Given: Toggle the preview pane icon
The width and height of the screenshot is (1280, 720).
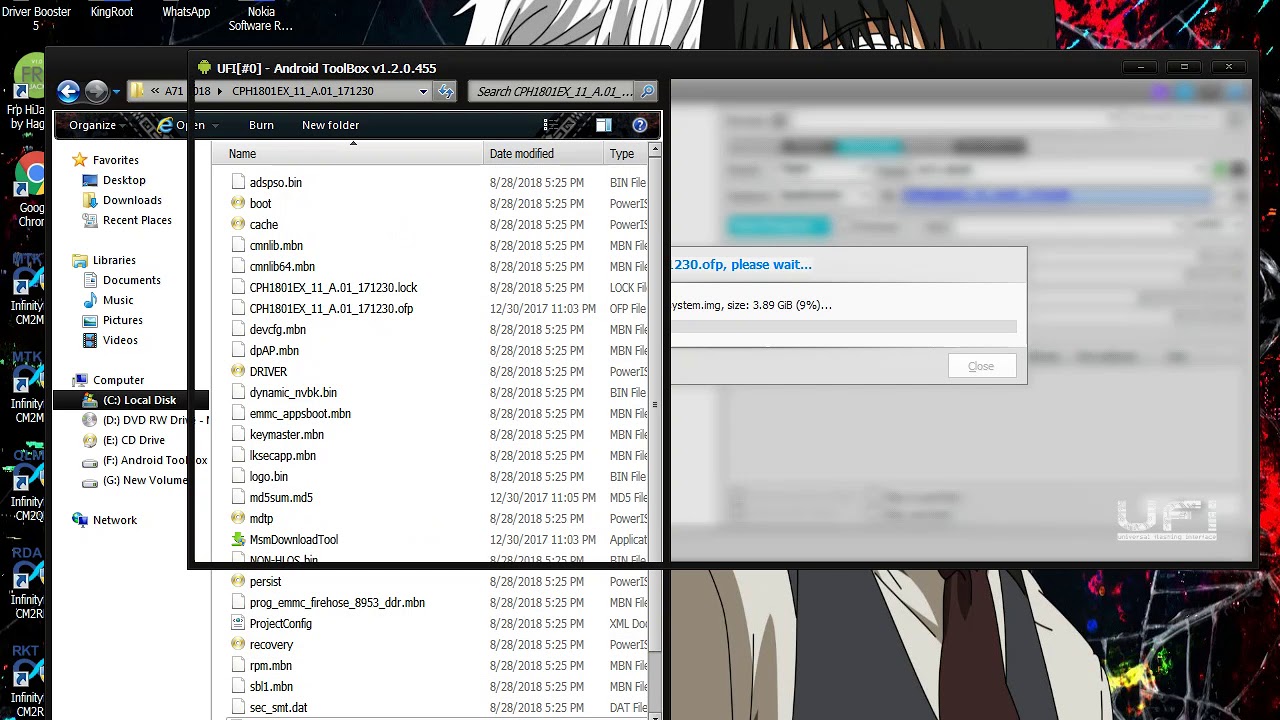Looking at the screenshot, I should click(604, 125).
